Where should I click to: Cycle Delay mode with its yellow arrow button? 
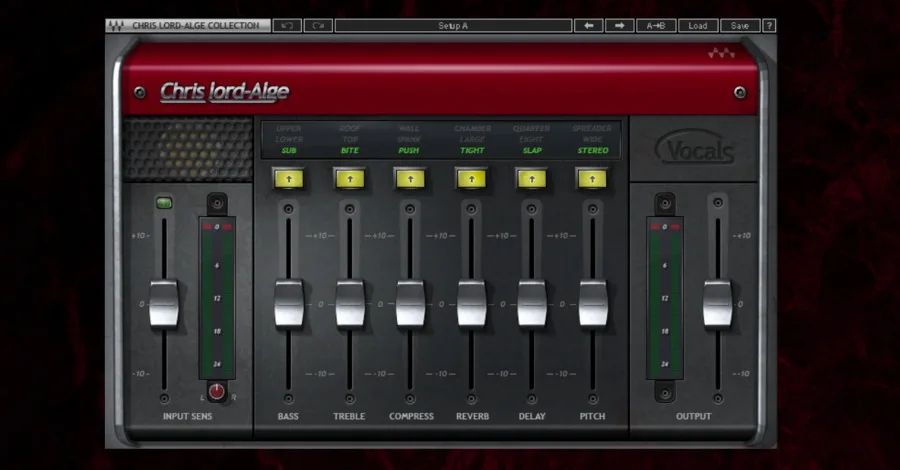(532, 179)
